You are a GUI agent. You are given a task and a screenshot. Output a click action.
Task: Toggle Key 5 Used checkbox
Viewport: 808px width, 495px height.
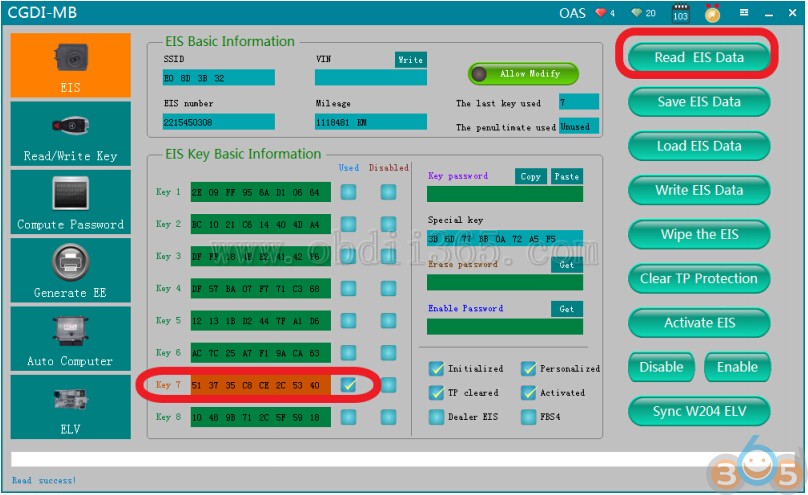pyautogui.click(x=348, y=320)
